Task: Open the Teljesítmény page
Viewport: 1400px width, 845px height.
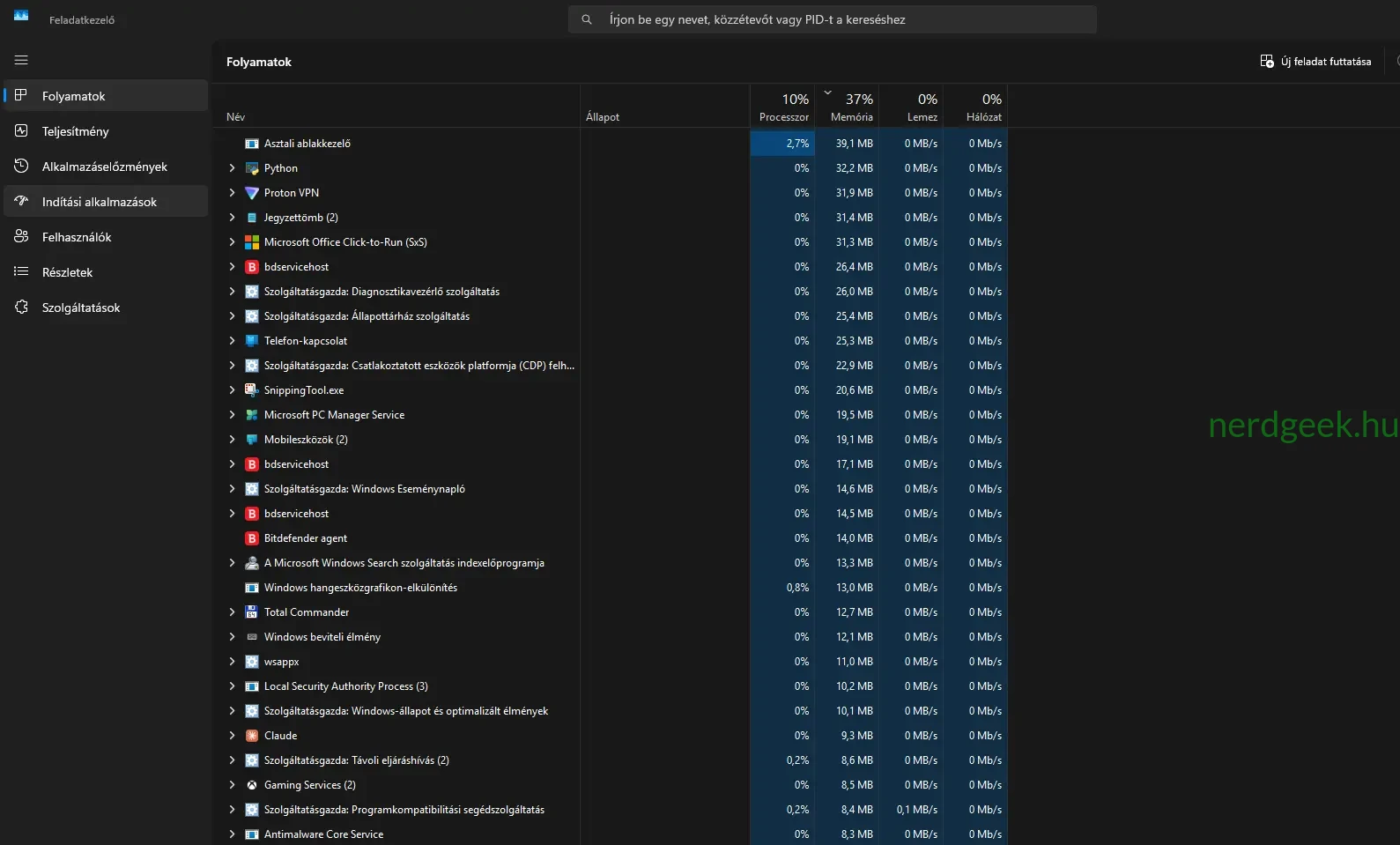Action: point(106,131)
